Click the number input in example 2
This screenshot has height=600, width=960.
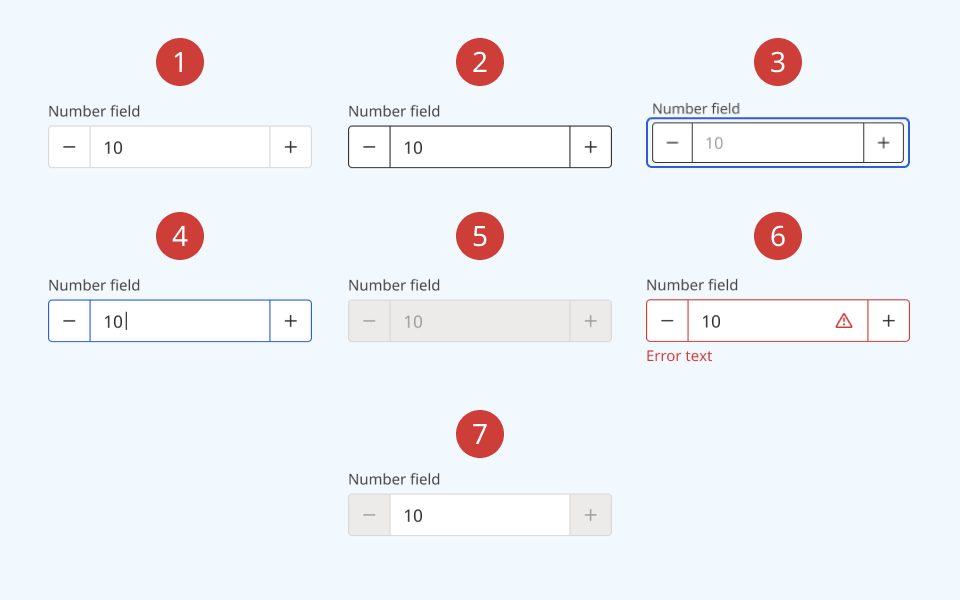[480, 147]
